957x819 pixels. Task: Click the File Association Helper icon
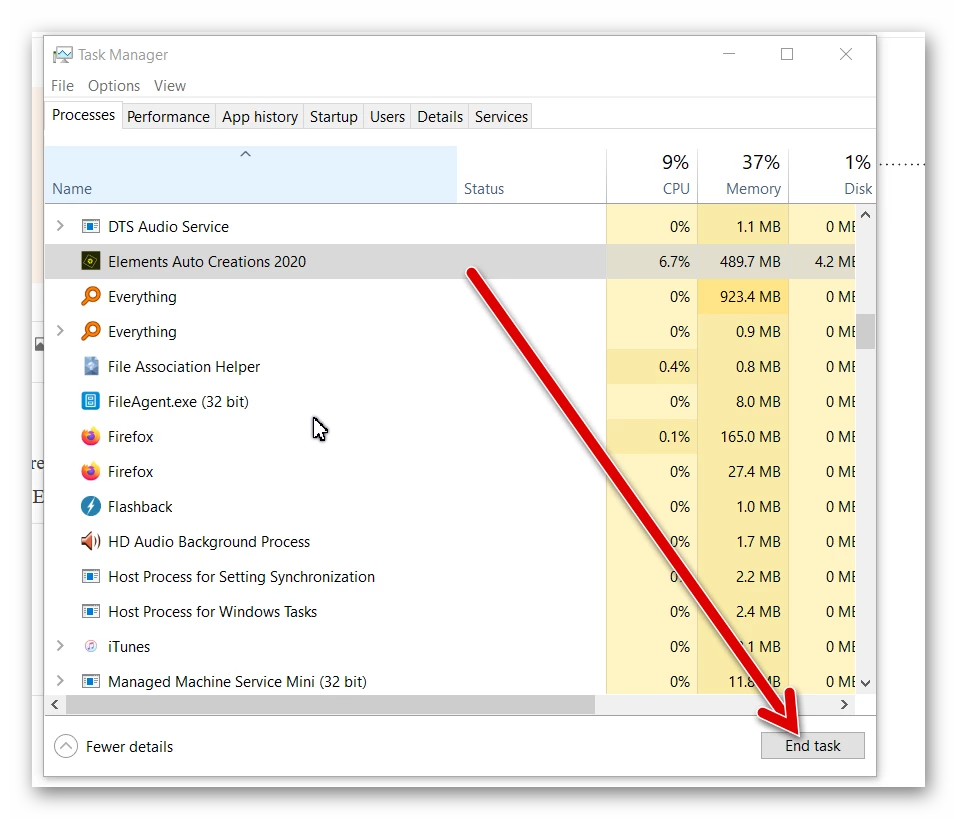[x=91, y=366]
